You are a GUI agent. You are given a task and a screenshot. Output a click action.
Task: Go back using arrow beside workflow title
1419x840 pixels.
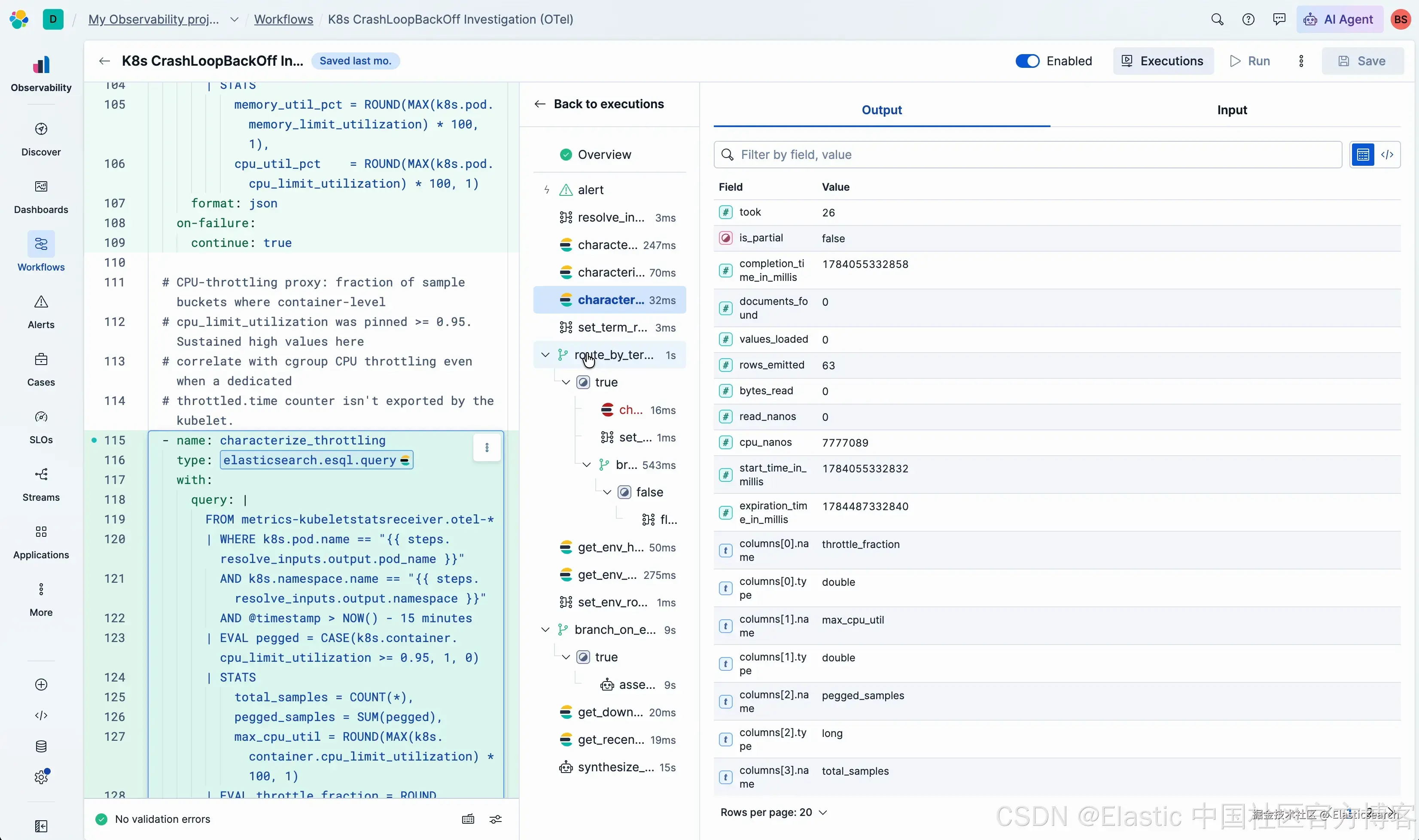tap(104, 61)
